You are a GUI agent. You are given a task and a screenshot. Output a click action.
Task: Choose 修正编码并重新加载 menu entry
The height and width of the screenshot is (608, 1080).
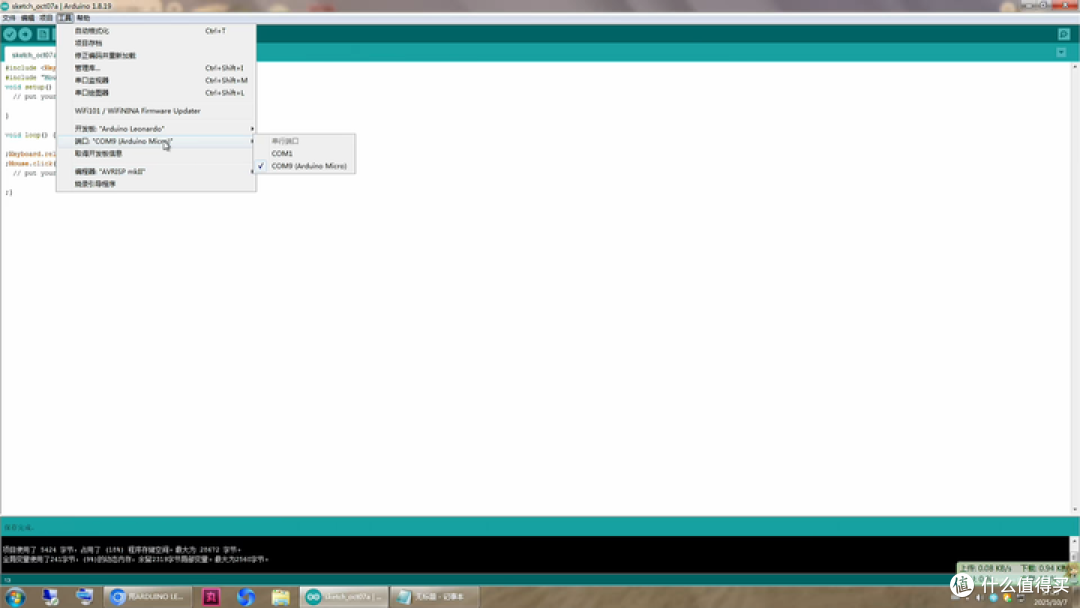coord(156,56)
